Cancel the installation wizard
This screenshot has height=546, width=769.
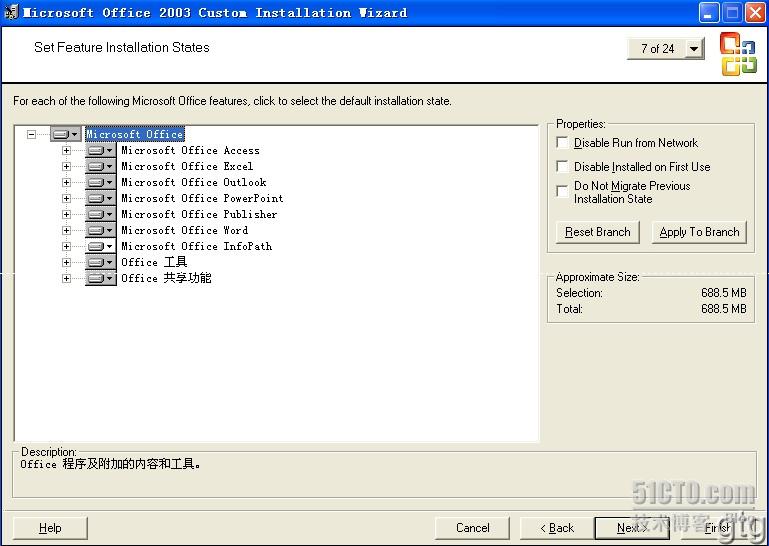pos(472,528)
